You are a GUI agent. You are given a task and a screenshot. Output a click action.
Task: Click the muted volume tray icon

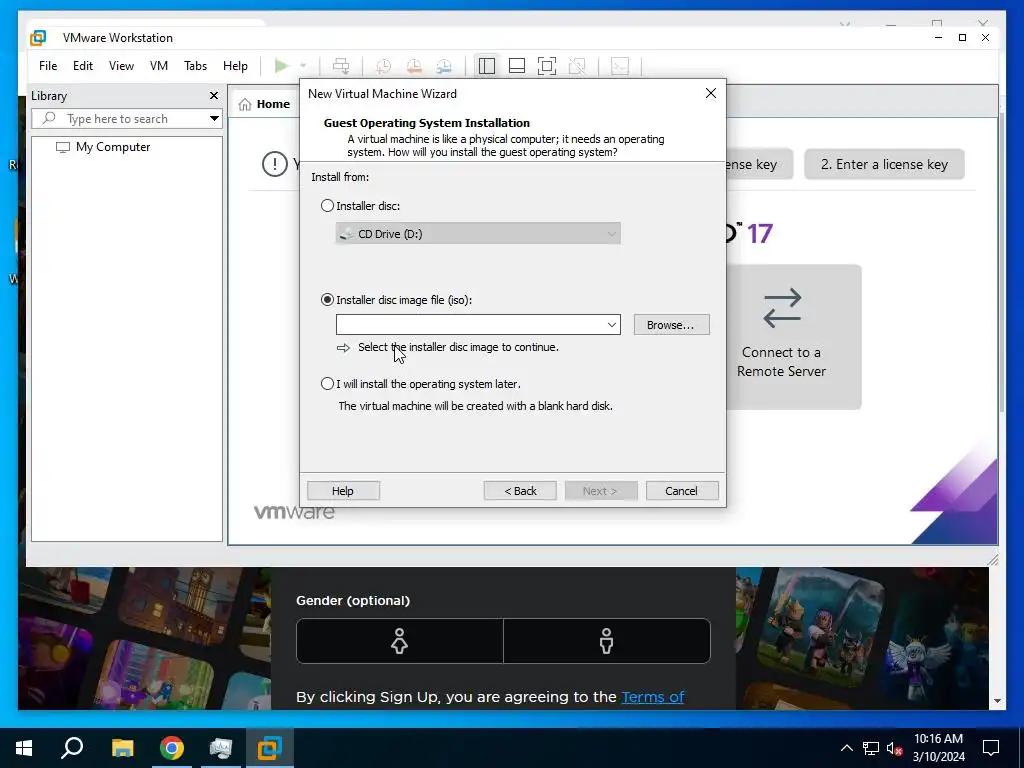click(x=894, y=748)
